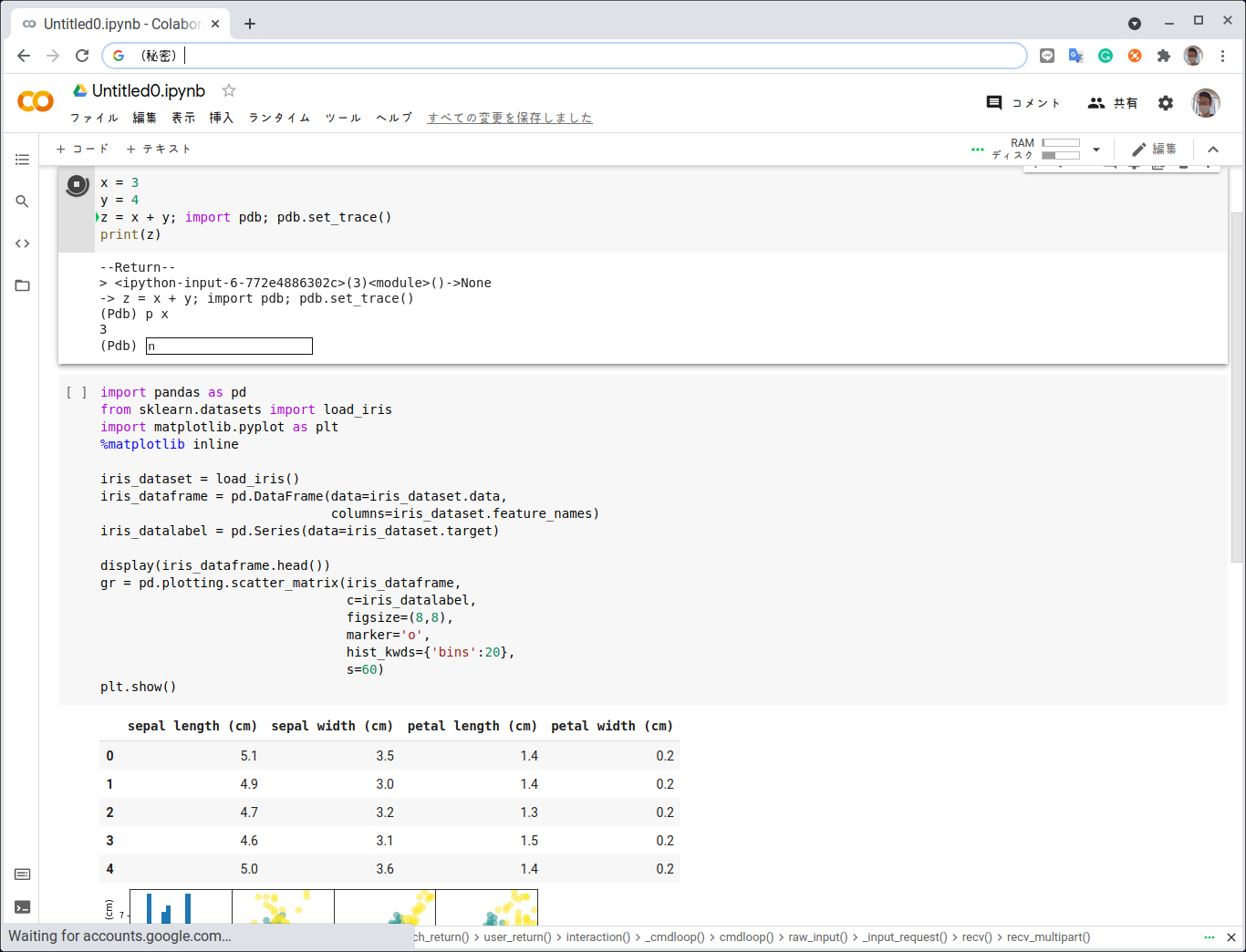Expand the cell options with the three dots

pyautogui.click(x=978, y=149)
